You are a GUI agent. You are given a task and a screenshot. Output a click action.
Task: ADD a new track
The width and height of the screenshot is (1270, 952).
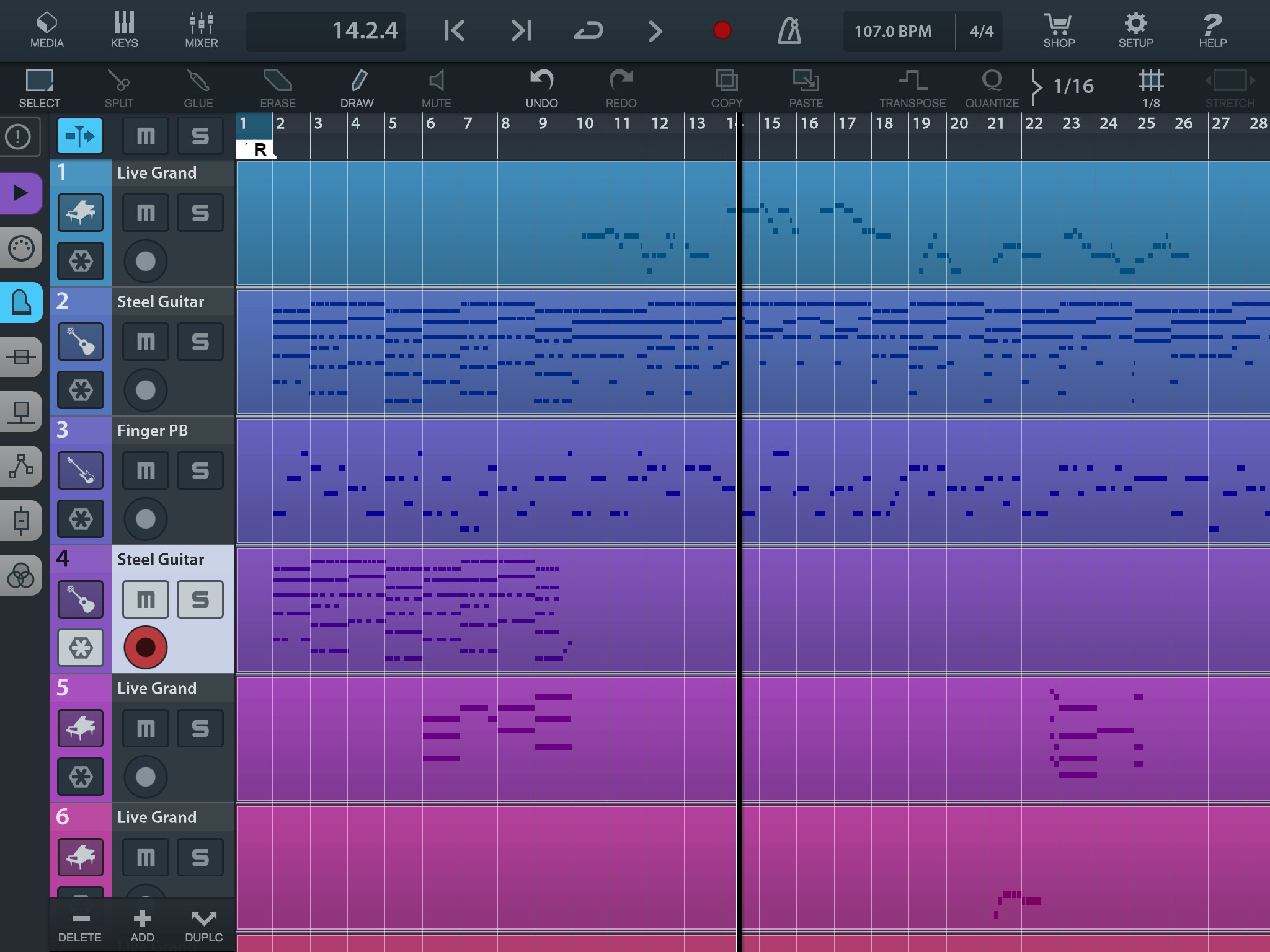coord(142,926)
